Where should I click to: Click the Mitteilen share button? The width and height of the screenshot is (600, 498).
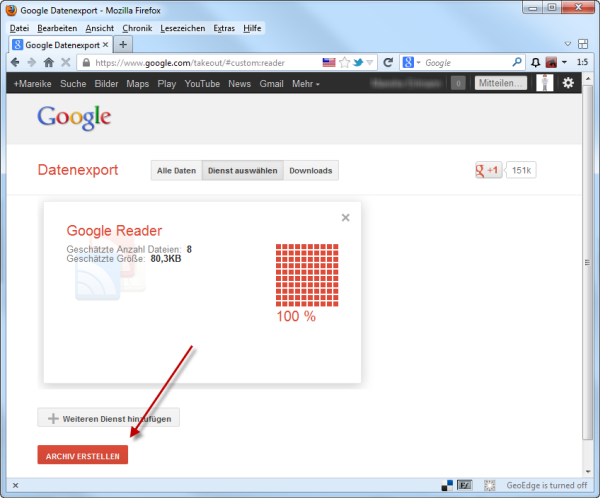[501, 83]
